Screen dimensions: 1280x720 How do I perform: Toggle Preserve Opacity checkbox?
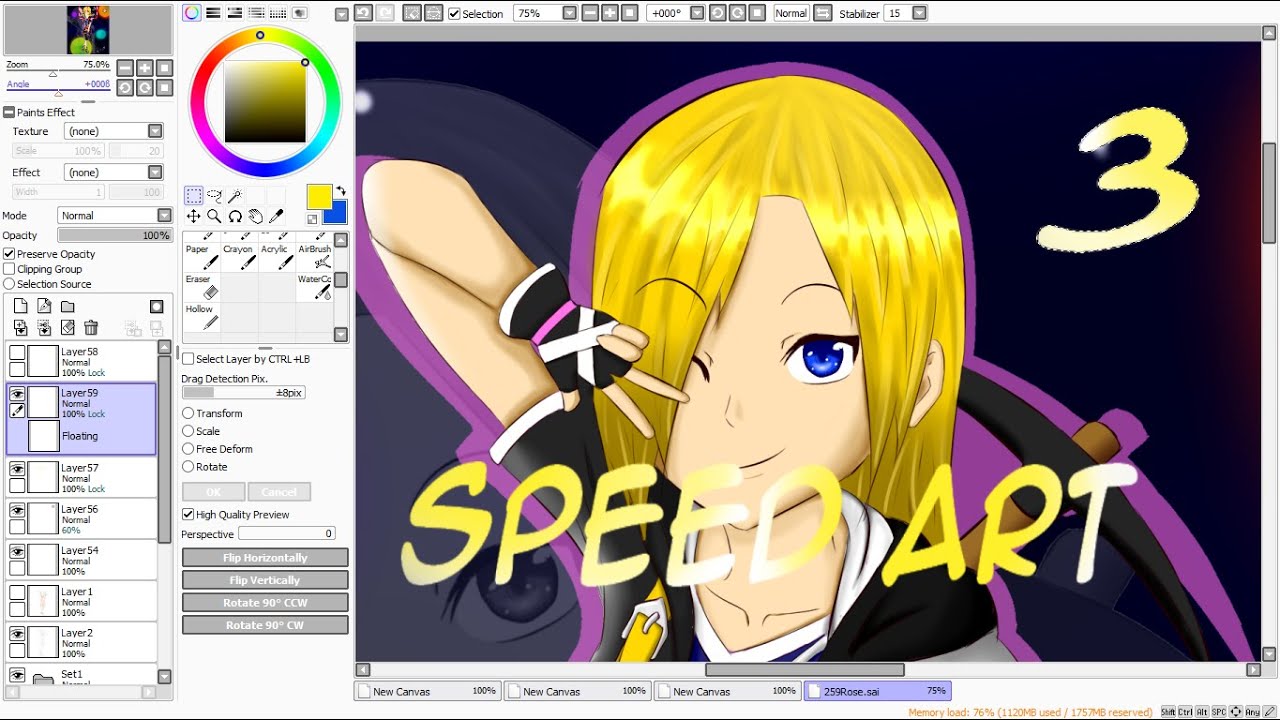9,254
